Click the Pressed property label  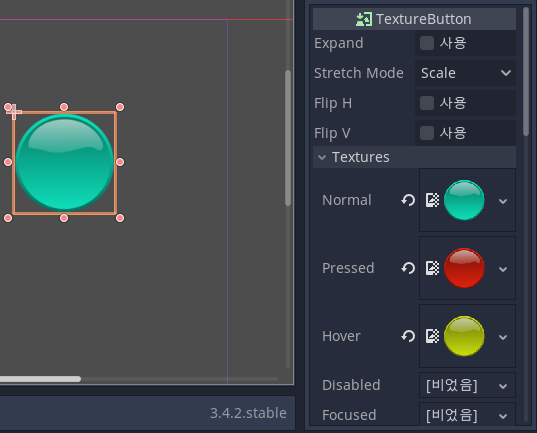click(348, 268)
